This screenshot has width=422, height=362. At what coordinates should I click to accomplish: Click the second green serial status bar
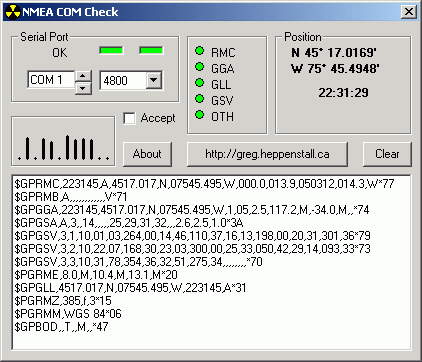click(151, 51)
